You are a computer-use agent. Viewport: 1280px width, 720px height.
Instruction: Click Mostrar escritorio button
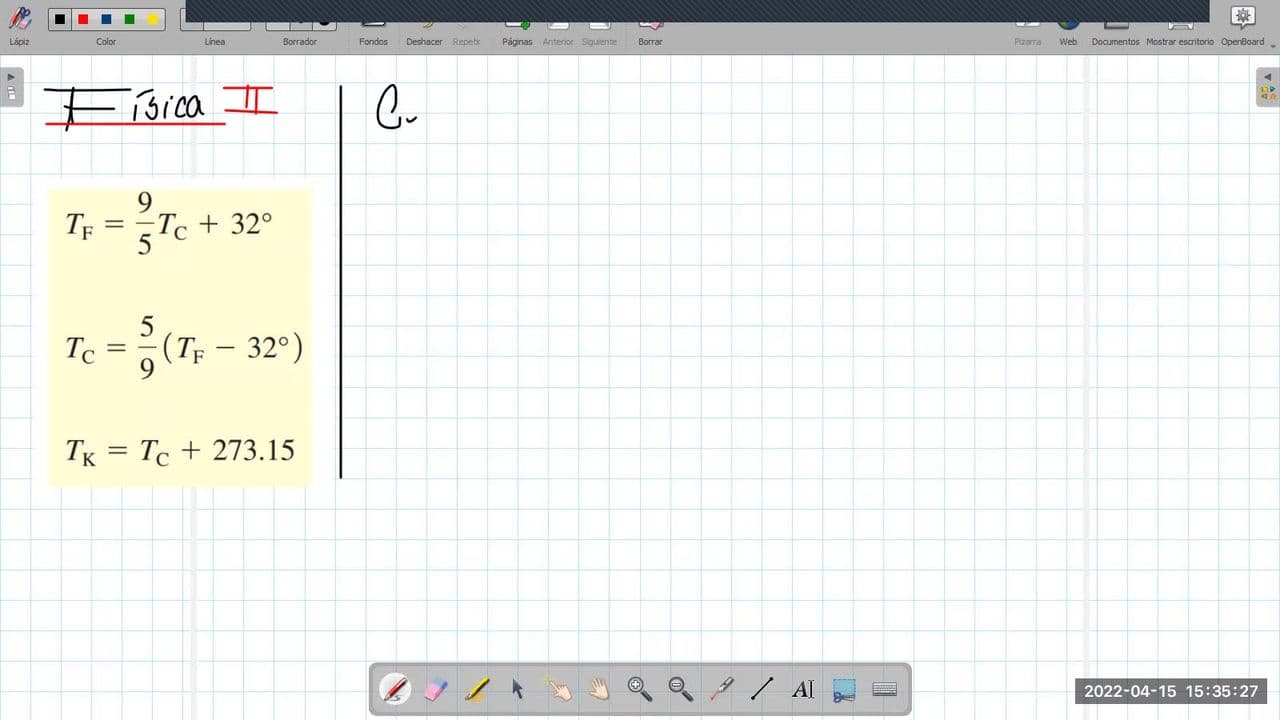pos(1180,28)
